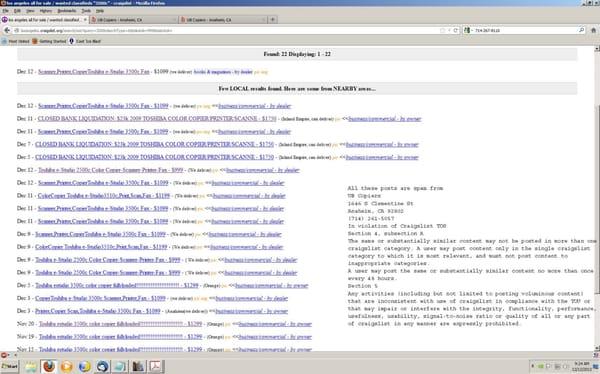The height and width of the screenshot is (374, 600).
Task: Open the taskbar icon left of PDF reader
Action: [x=138, y=366]
